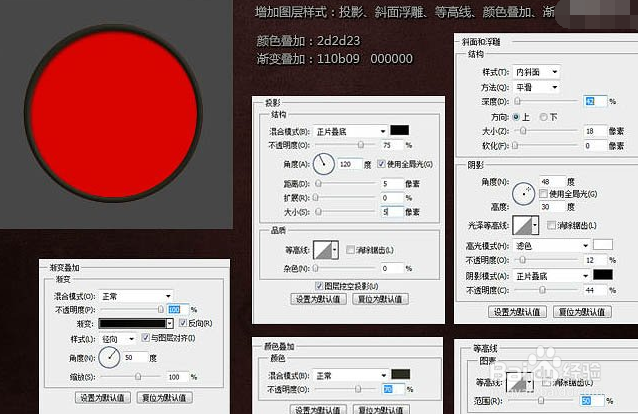Click the shadow 不透明度 field showing 44
638x414 pixels.
coord(595,290)
